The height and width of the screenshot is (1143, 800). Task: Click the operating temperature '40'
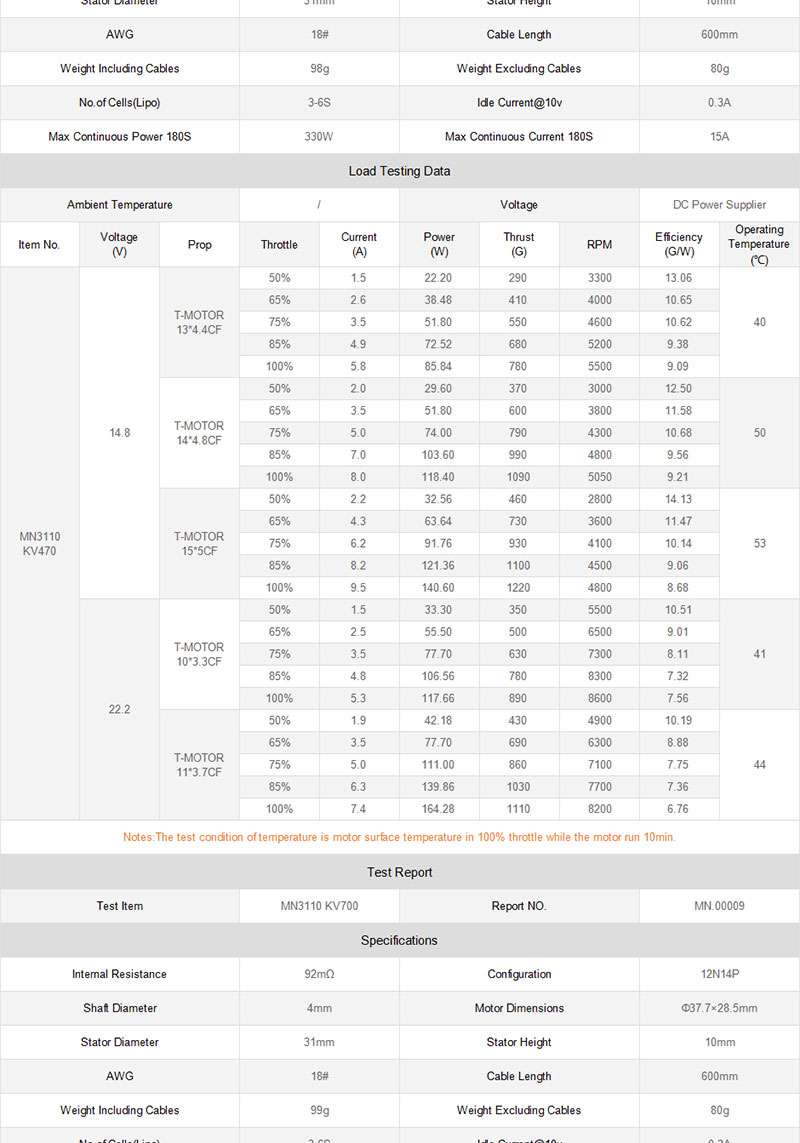759,322
